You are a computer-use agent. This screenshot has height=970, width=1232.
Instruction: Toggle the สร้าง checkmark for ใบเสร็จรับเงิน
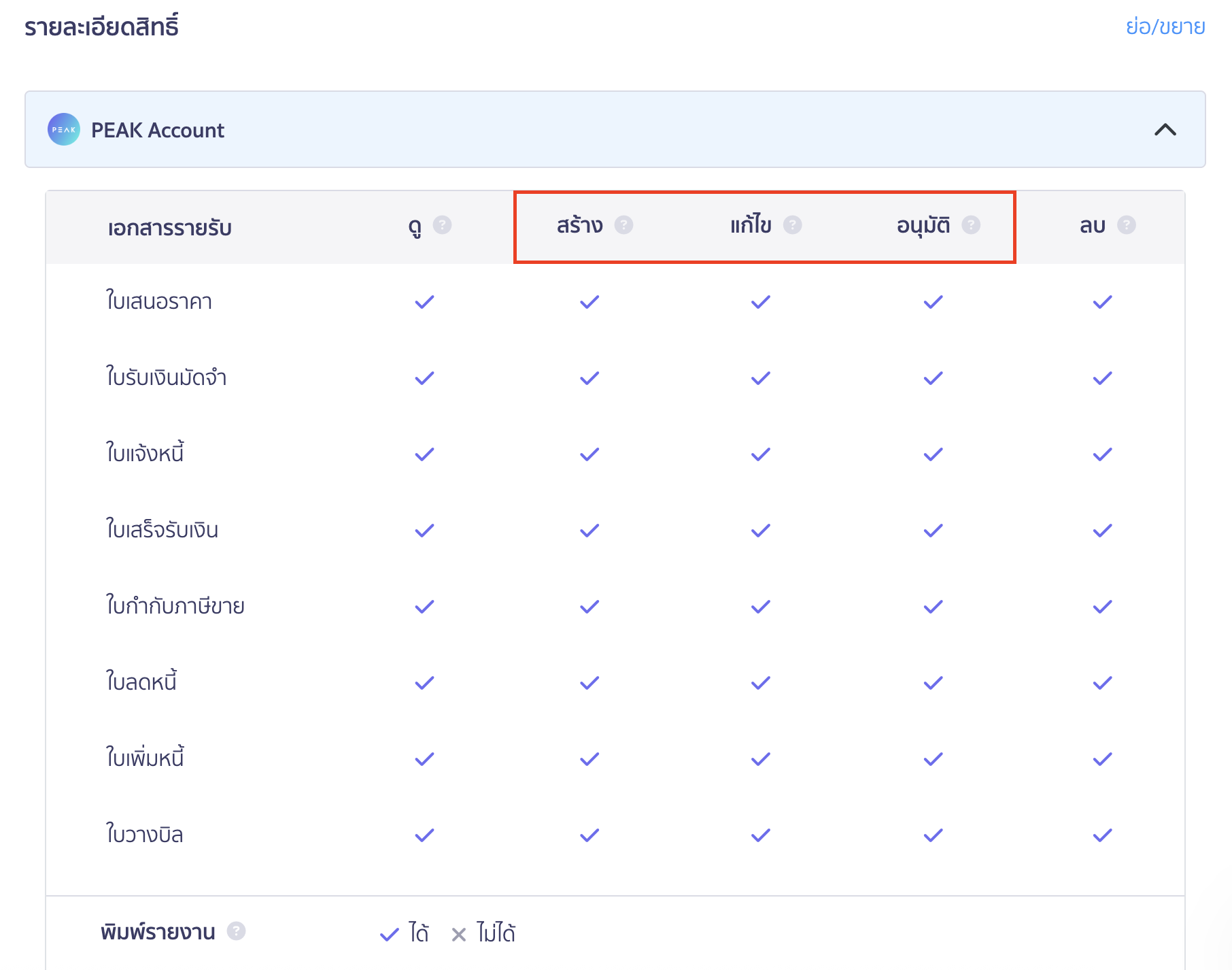click(x=589, y=531)
